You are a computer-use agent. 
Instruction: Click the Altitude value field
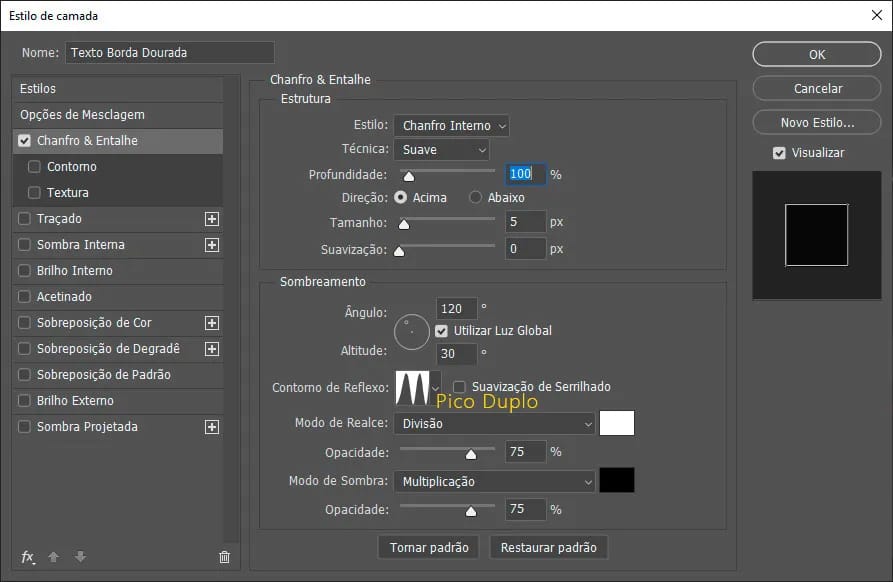tap(456, 354)
